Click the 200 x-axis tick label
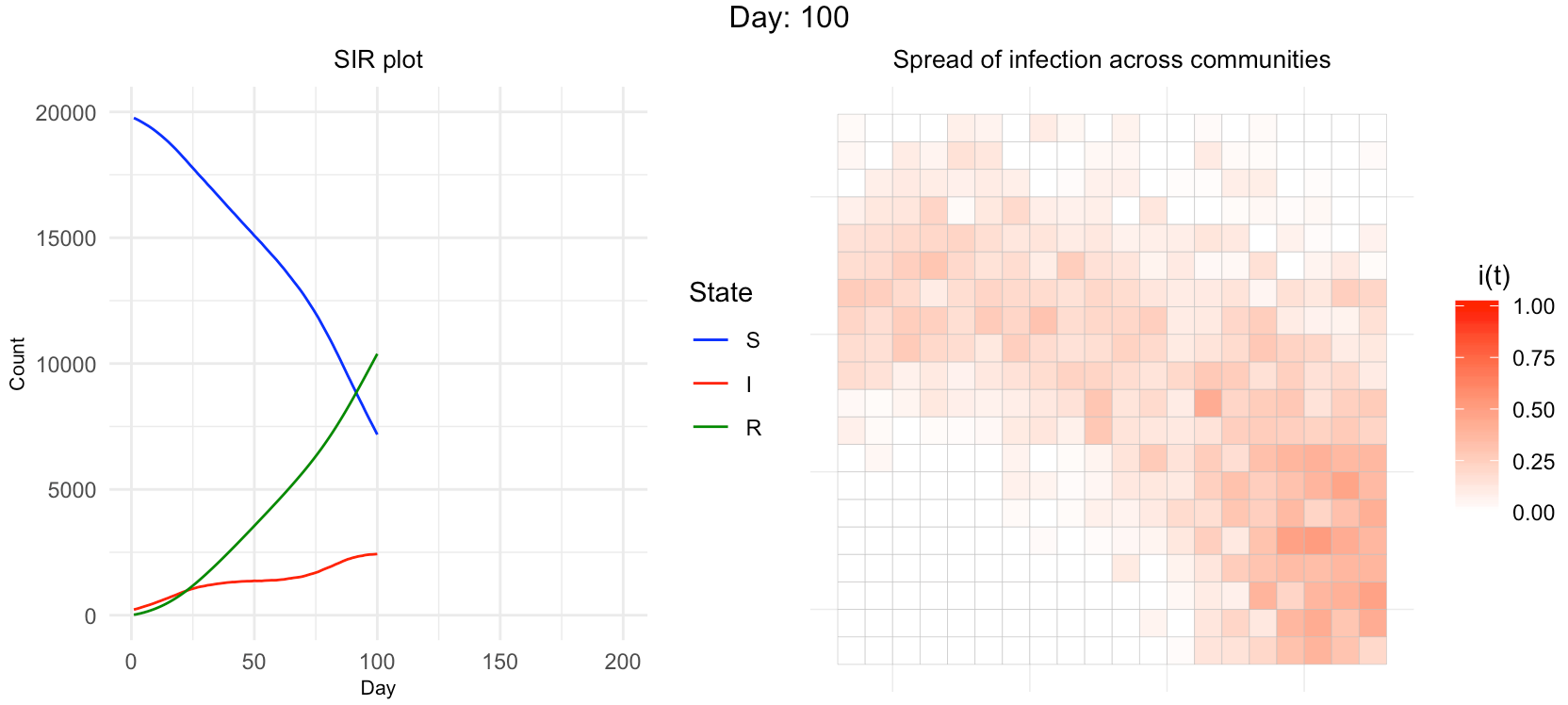 (x=623, y=662)
